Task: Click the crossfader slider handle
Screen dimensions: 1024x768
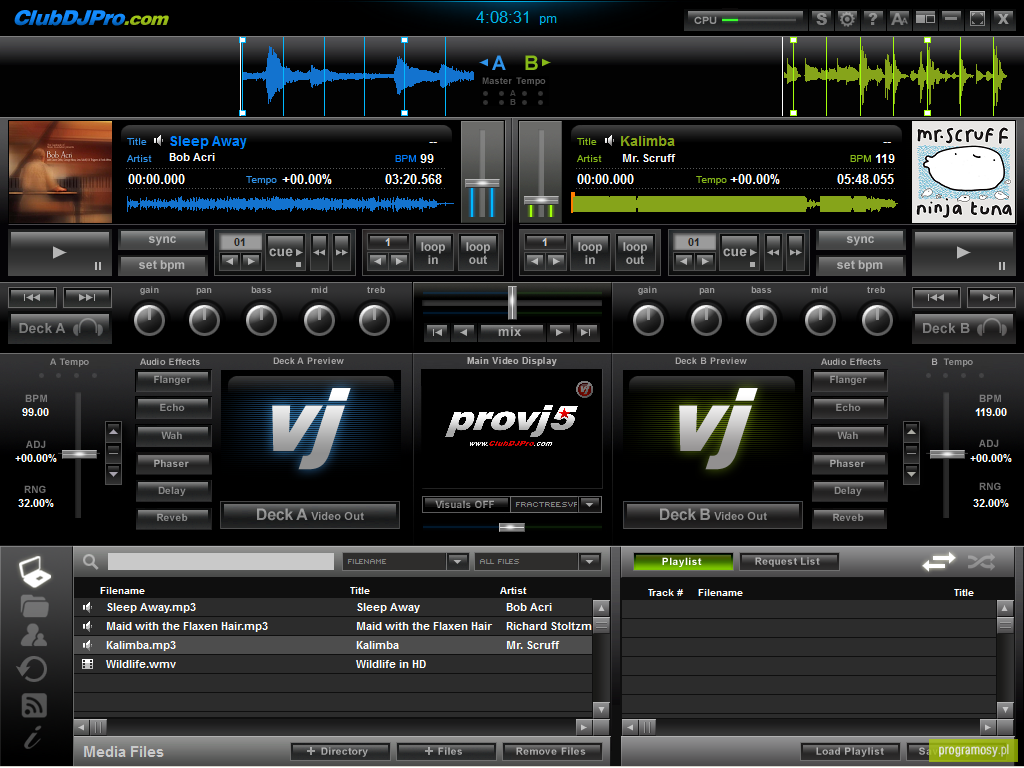Action: (512, 302)
